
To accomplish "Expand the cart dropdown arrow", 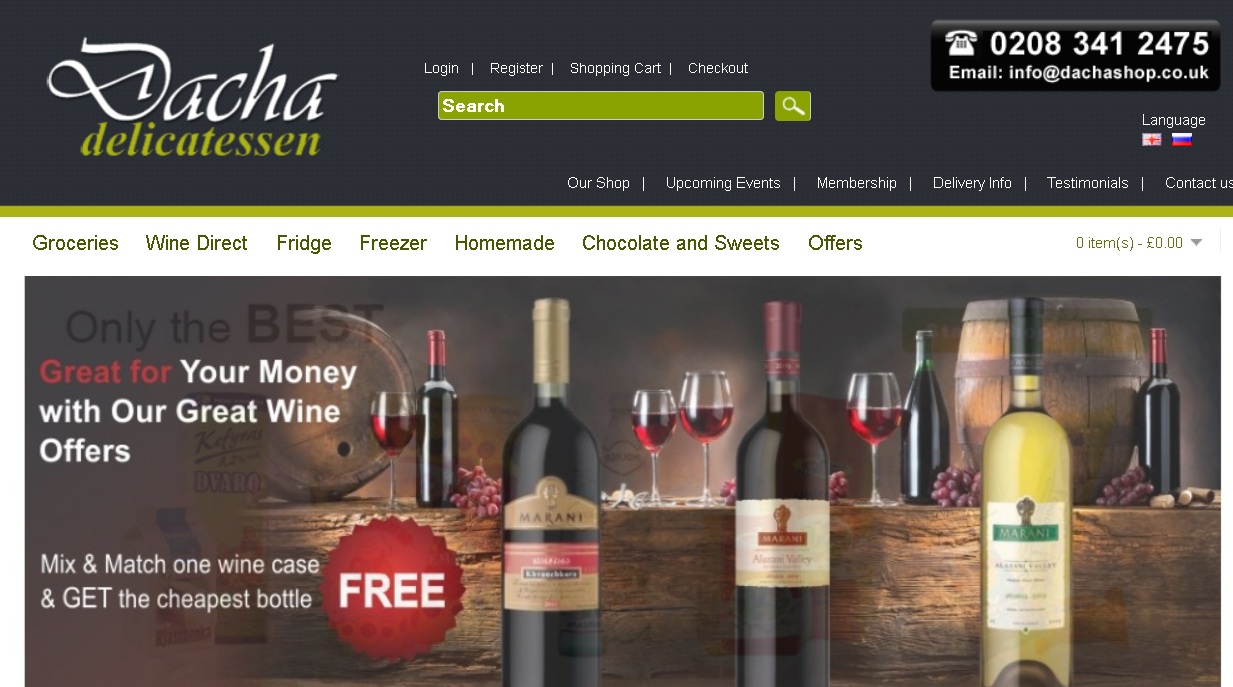I will click(1197, 242).
